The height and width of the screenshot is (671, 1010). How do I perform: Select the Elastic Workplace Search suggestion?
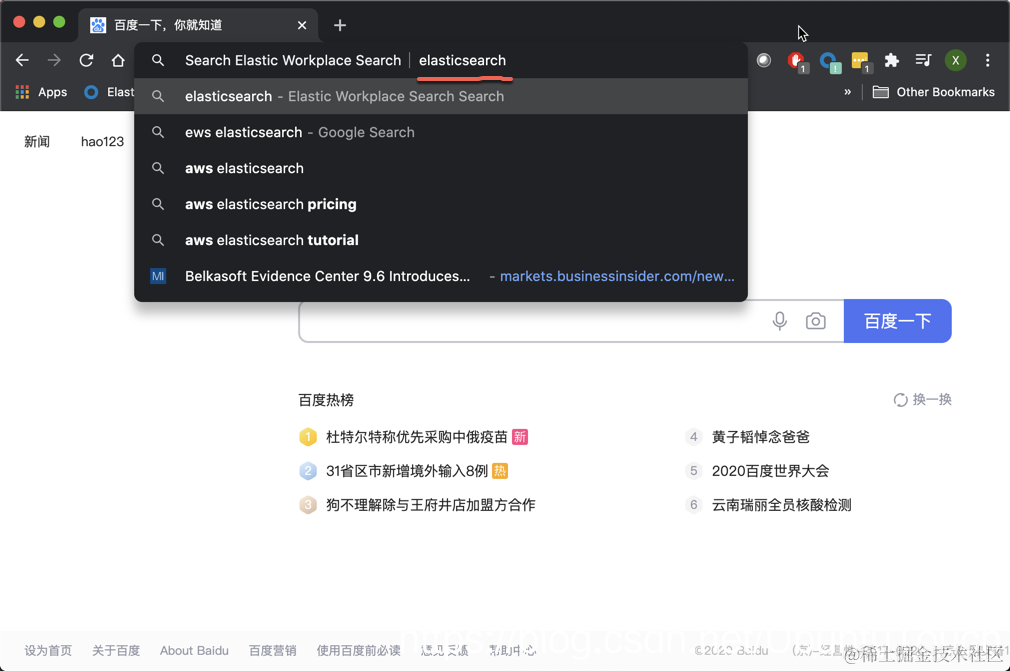[441, 97]
